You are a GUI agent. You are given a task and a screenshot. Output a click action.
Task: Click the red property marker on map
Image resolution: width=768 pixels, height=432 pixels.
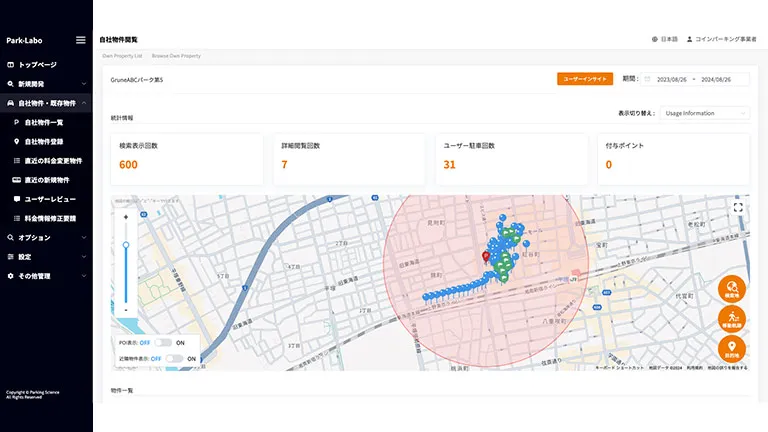tap(486, 257)
